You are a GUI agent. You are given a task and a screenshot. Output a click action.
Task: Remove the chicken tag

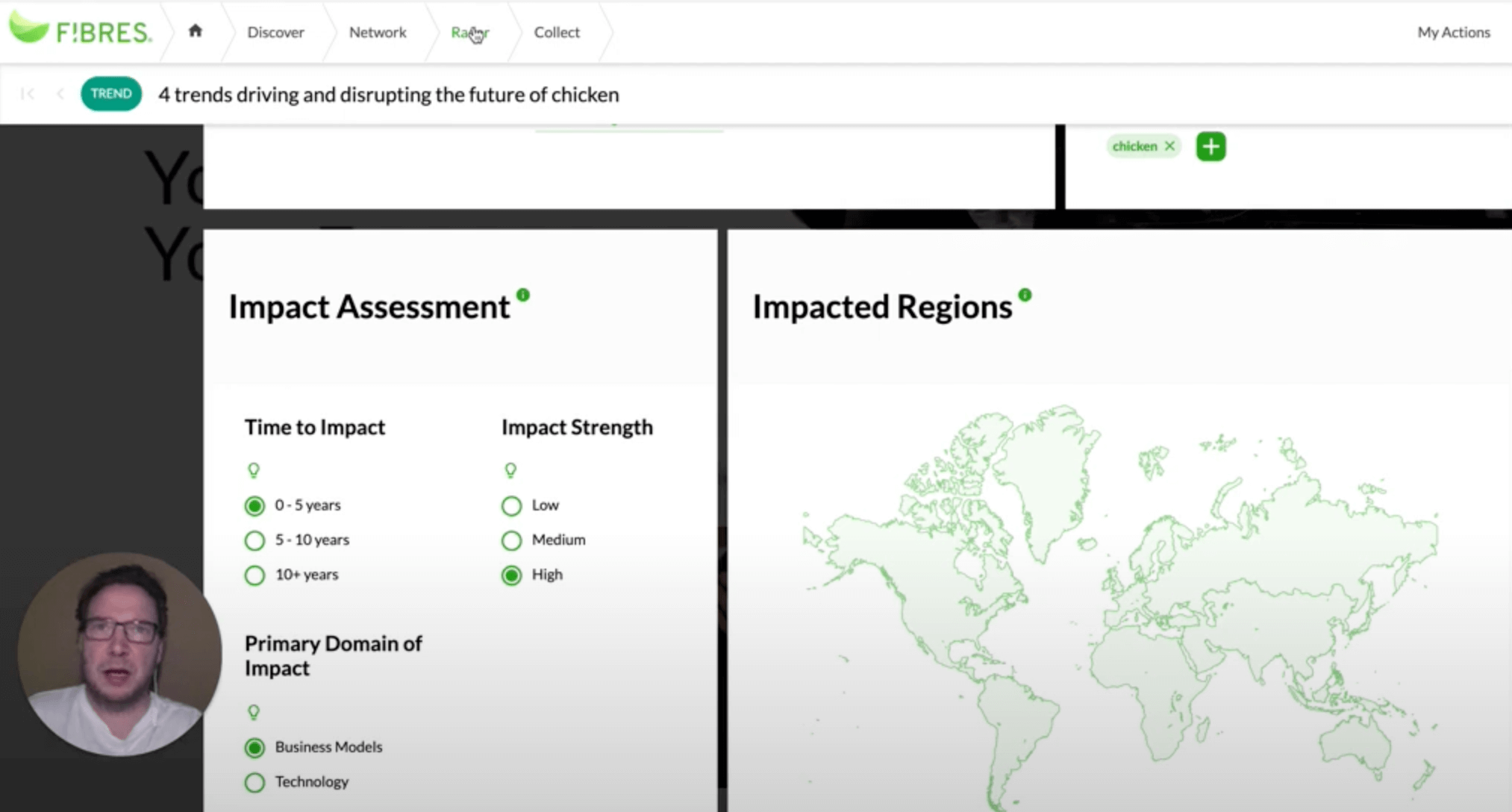point(1170,146)
